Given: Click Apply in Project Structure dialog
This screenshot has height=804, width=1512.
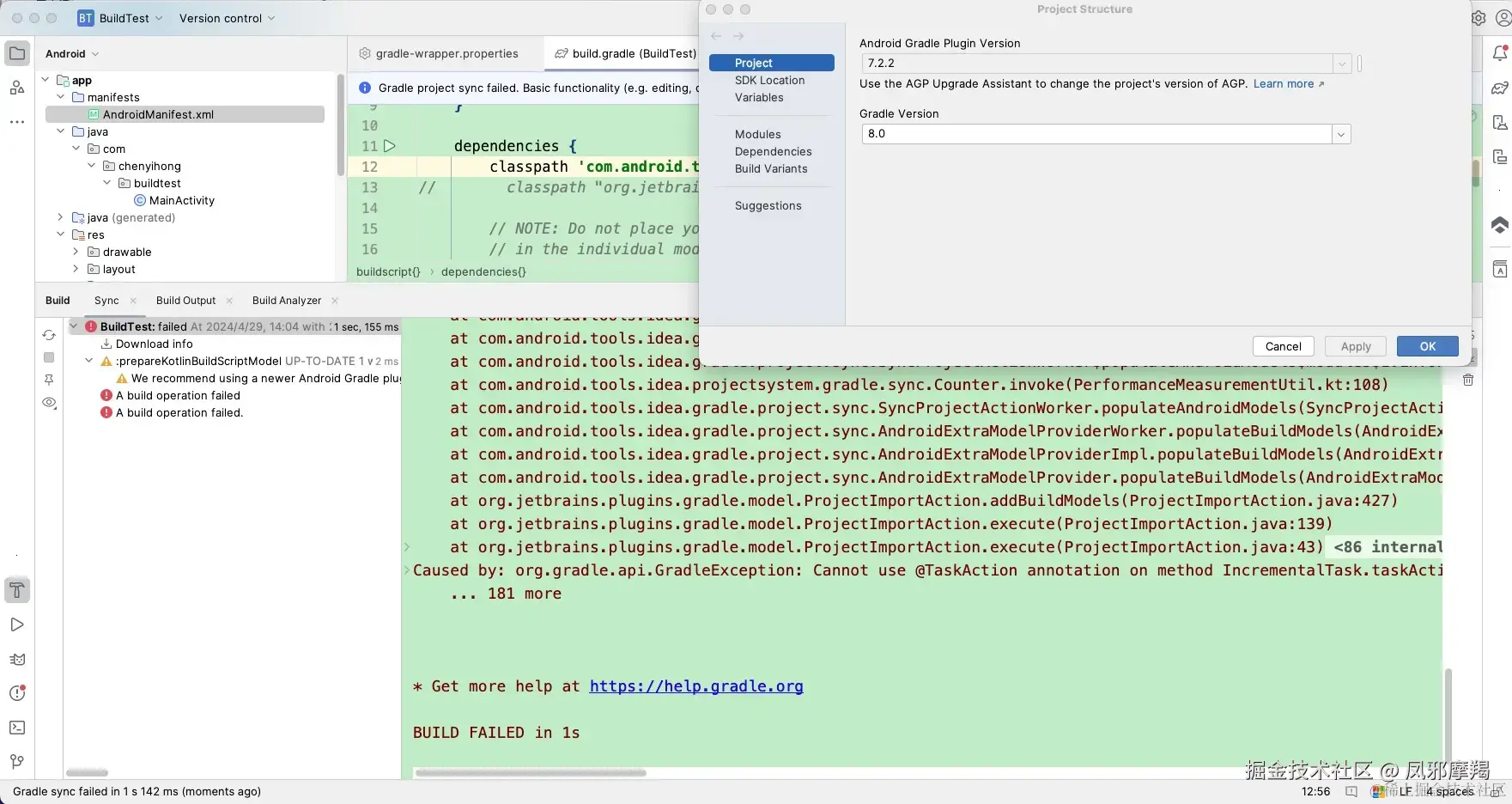Looking at the screenshot, I should point(1356,346).
